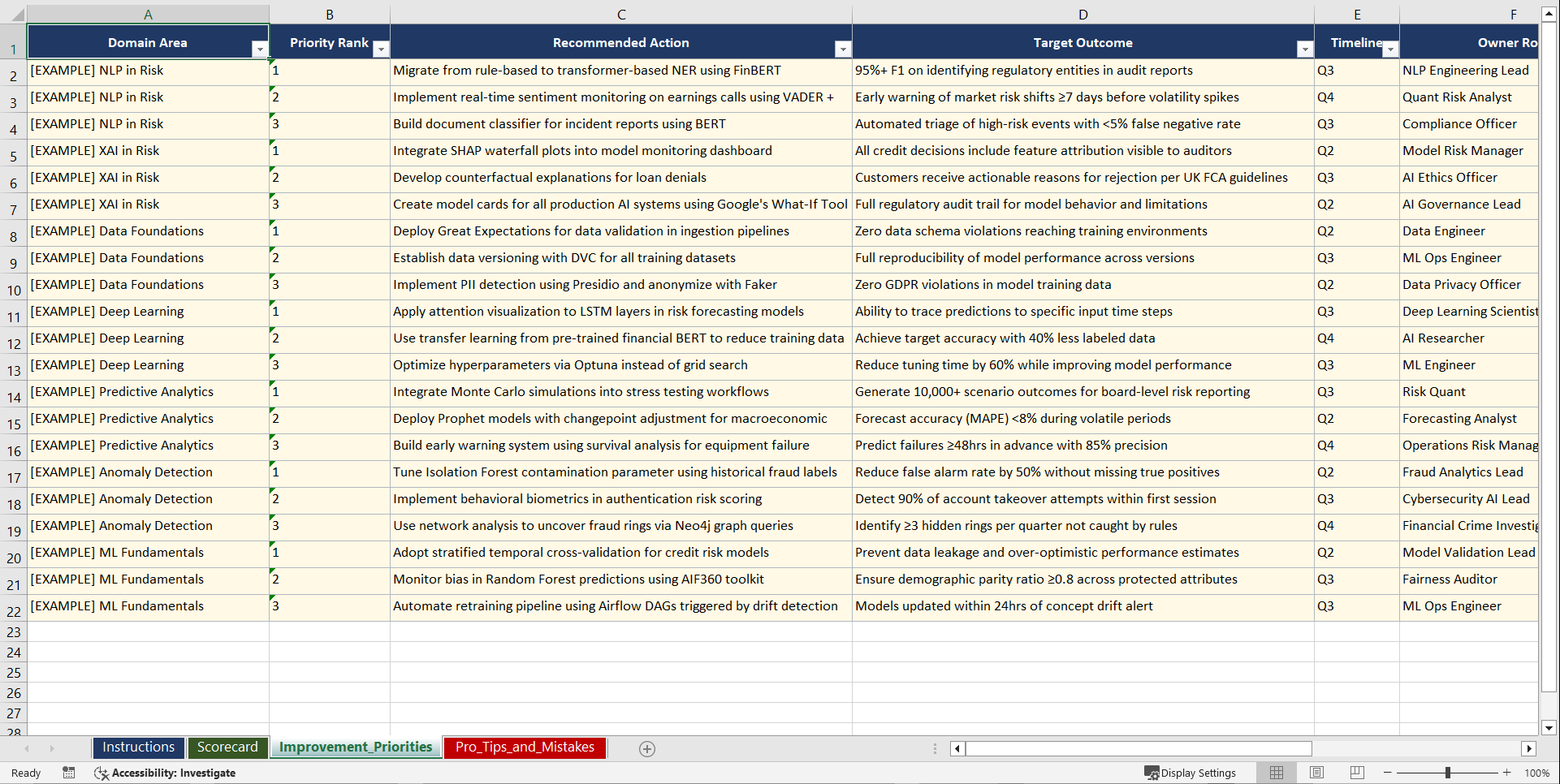Zoom in using the plus icon
This screenshot has height=784, width=1560.
[1507, 773]
